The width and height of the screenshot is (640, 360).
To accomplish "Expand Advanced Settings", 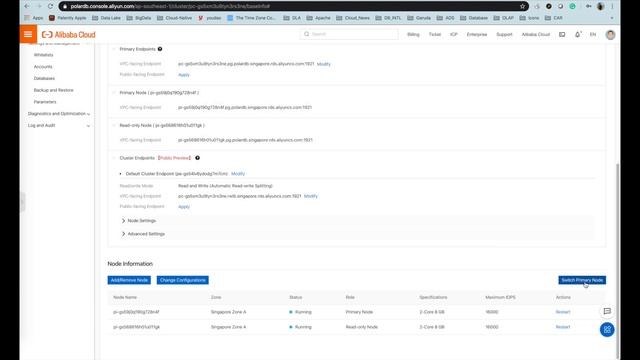I will (x=143, y=234).
